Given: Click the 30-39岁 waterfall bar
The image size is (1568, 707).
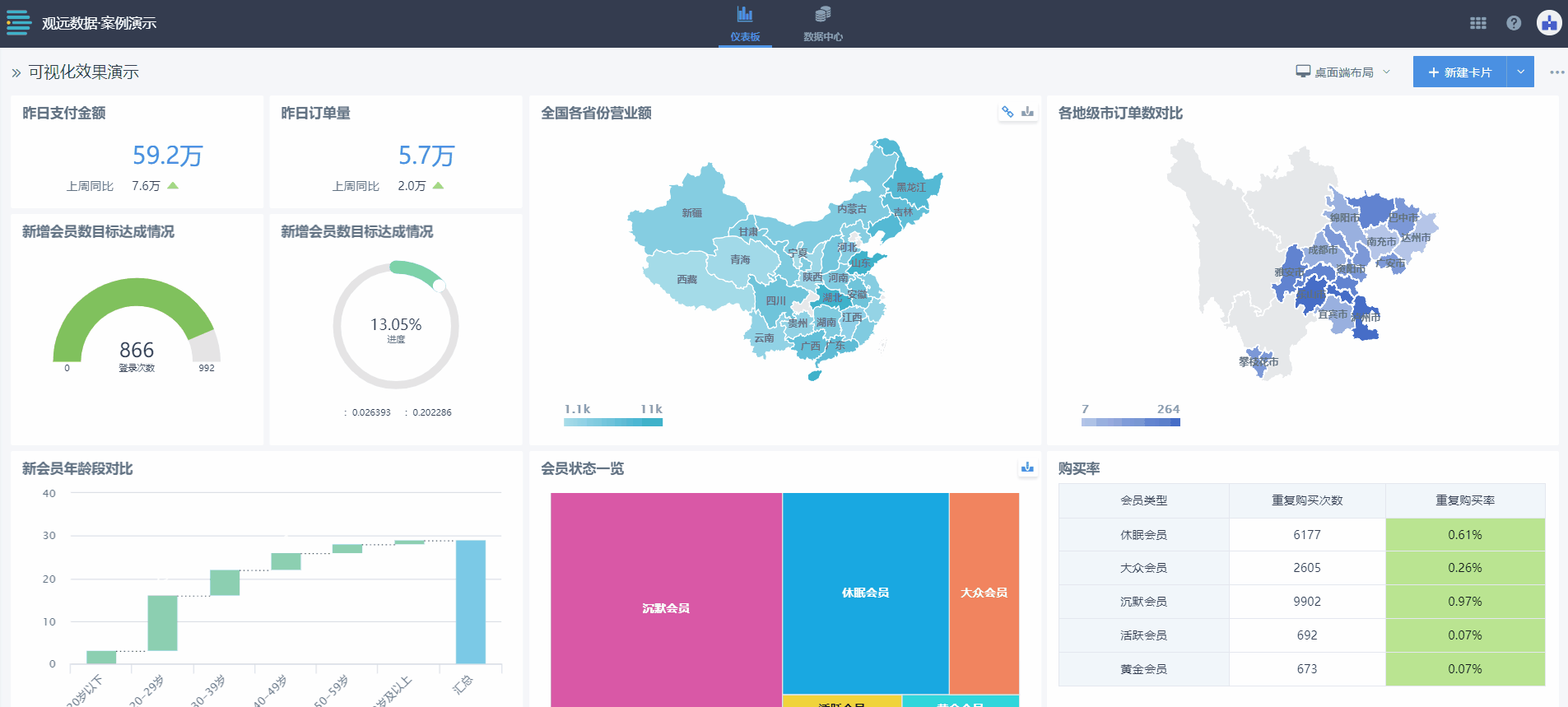Looking at the screenshot, I should [x=225, y=583].
